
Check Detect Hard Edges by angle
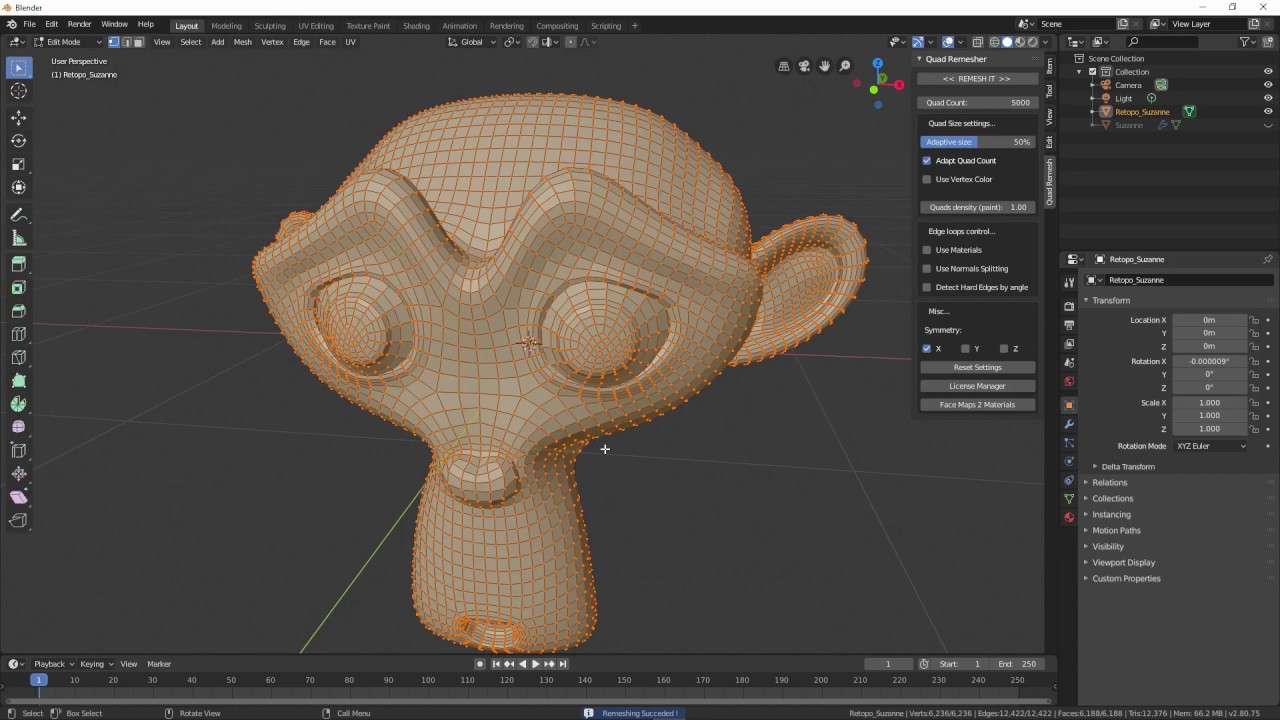tap(927, 287)
